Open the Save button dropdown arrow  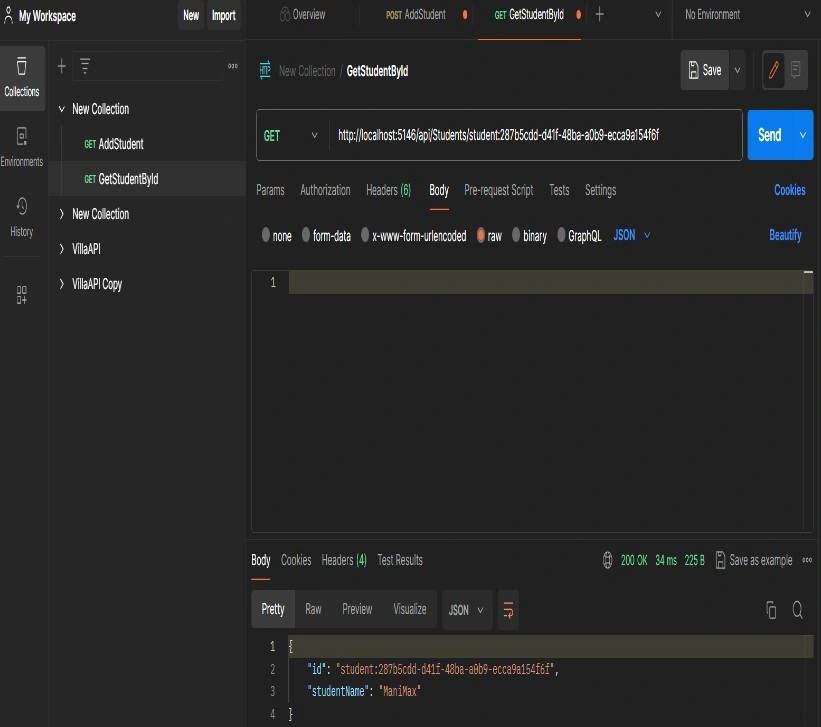click(x=737, y=70)
